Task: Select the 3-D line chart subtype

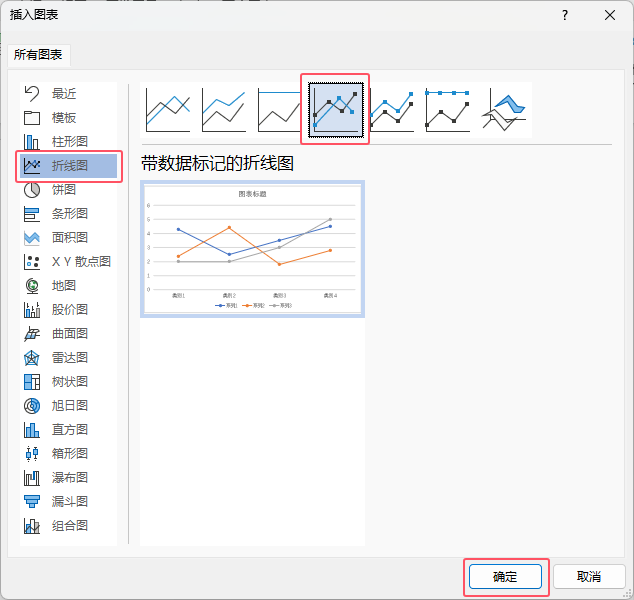Action: pyautogui.click(x=504, y=110)
